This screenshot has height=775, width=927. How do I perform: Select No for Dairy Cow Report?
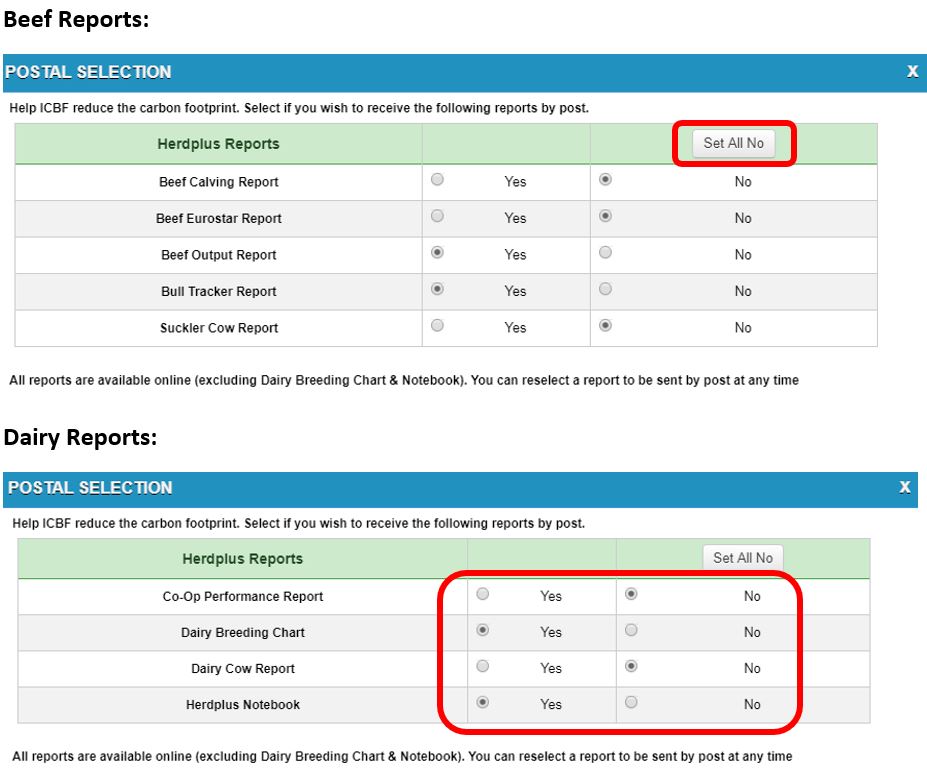(x=631, y=666)
